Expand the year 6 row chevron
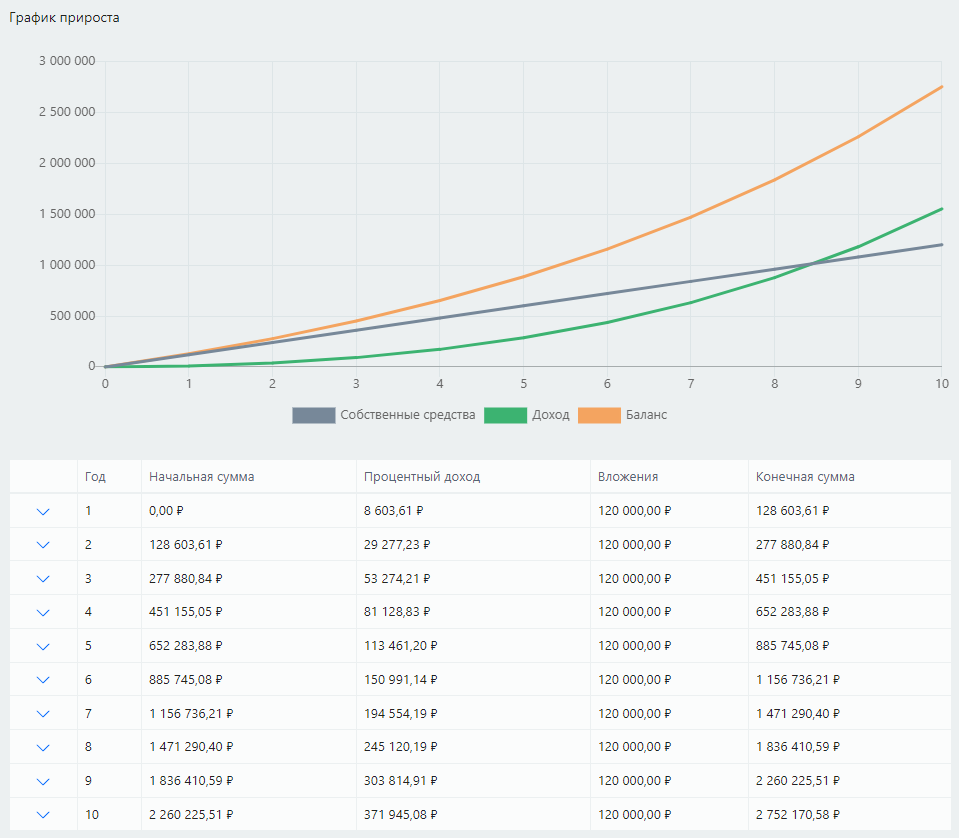Image resolution: width=959 pixels, height=838 pixels. tap(43, 680)
